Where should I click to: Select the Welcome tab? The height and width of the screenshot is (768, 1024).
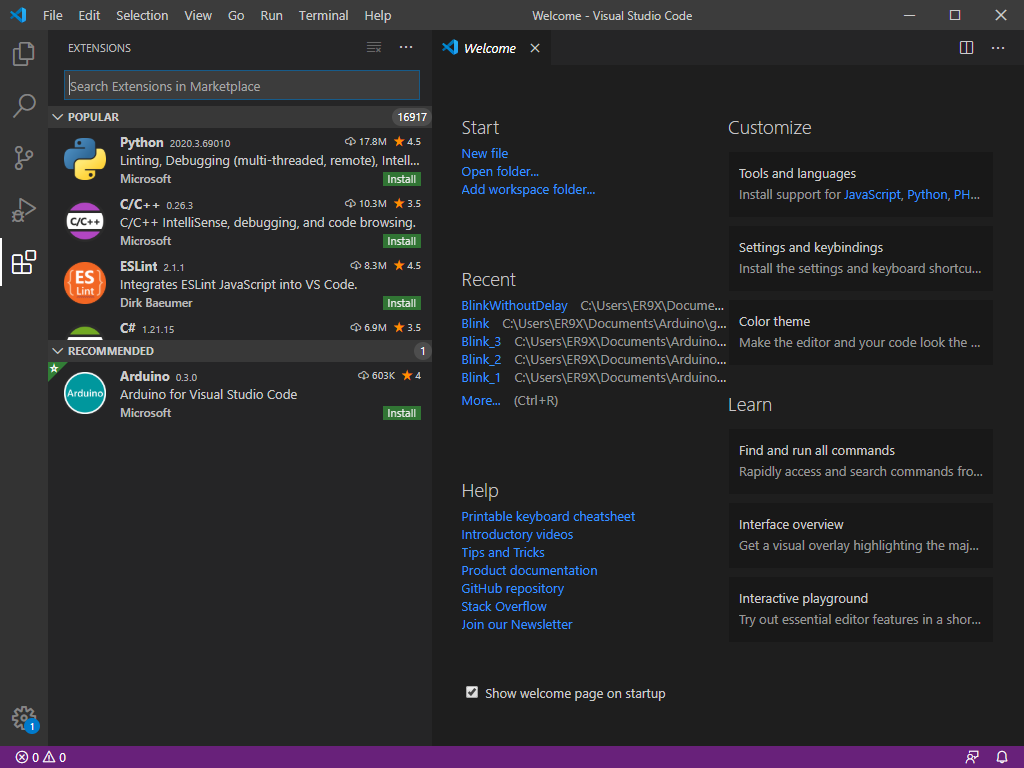click(x=490, y=48)
